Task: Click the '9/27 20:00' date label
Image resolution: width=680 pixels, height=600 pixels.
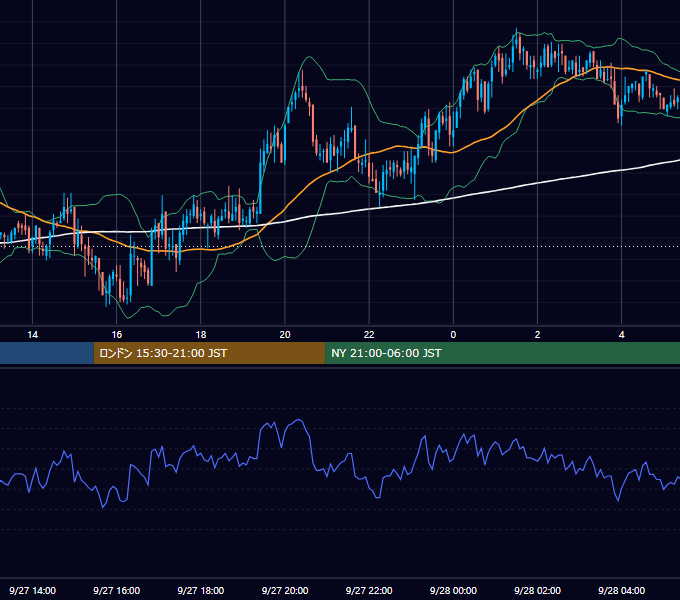Action: (x=285, y=590)
